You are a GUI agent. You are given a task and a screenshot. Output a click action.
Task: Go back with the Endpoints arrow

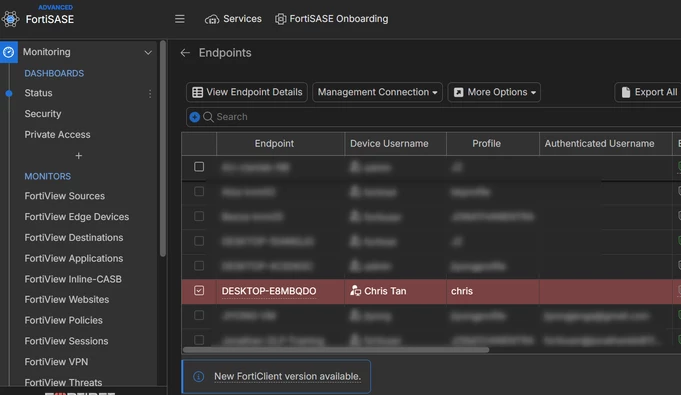pyautogui.click(x=185, y=53)
